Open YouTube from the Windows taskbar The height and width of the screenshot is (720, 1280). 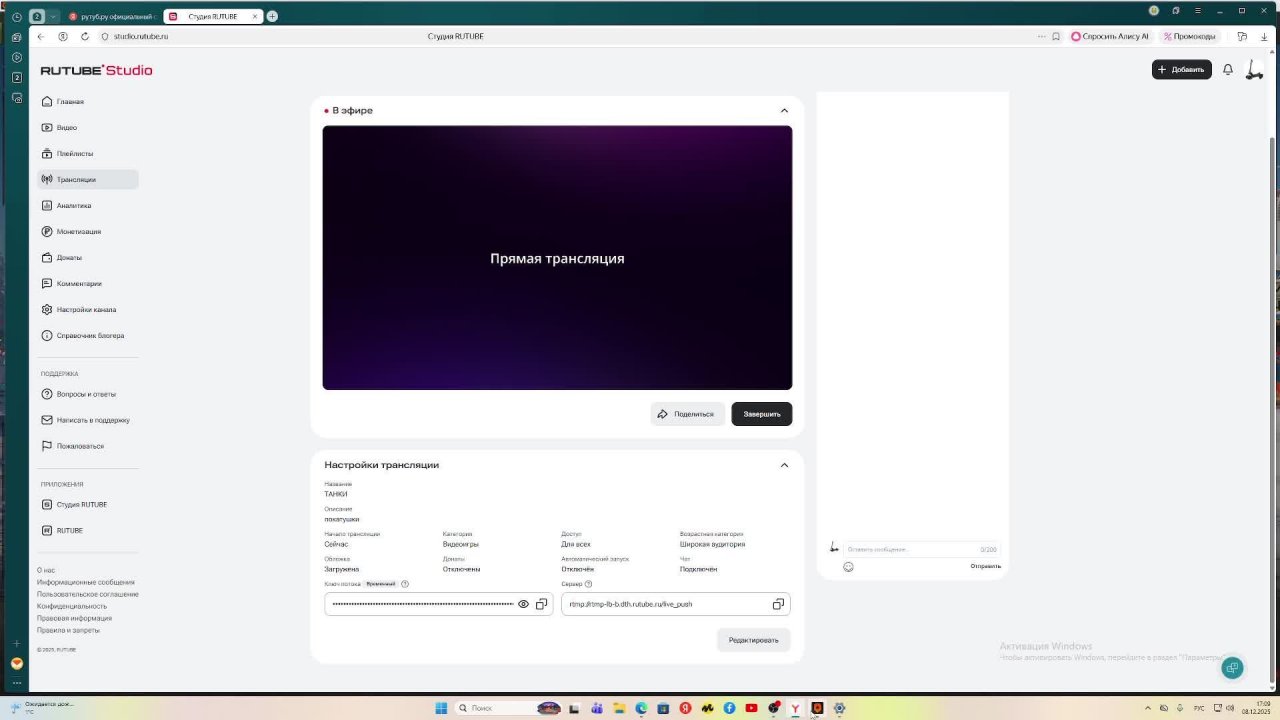tap(751, 708)
